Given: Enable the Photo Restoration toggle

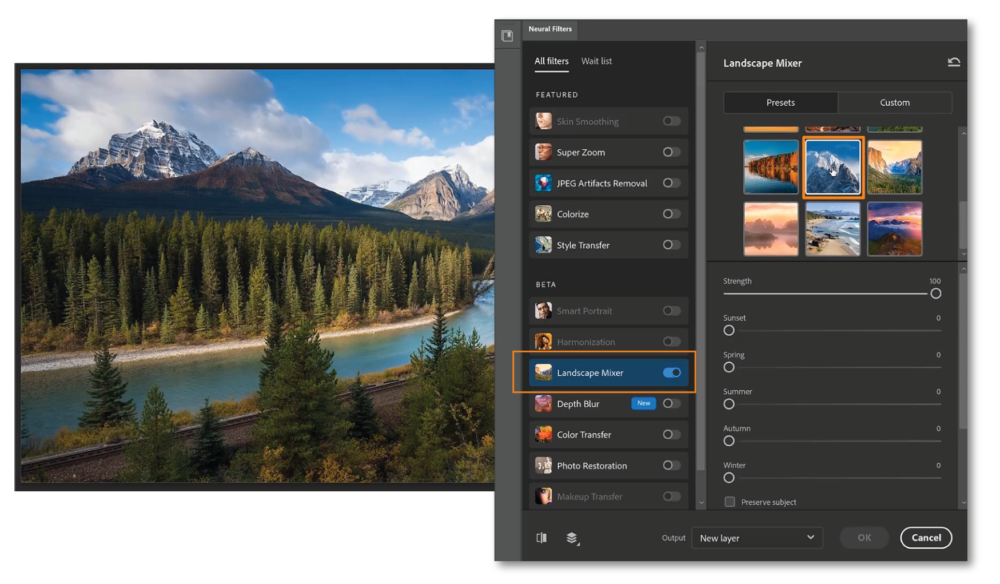Looking at the screenshot, I should click(672, 465).
